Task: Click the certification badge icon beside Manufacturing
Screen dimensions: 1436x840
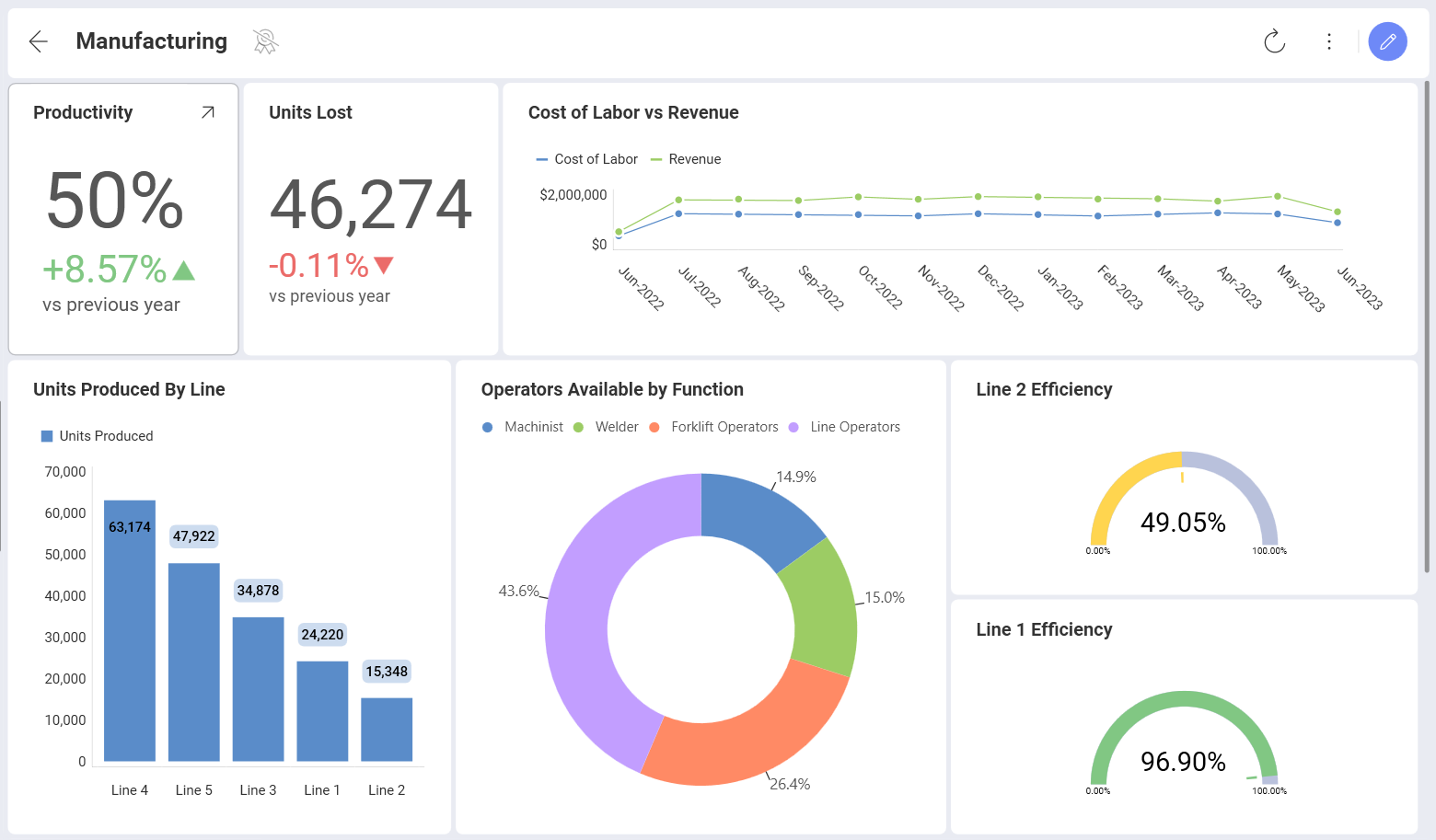Action: click(x=266, y=41)
